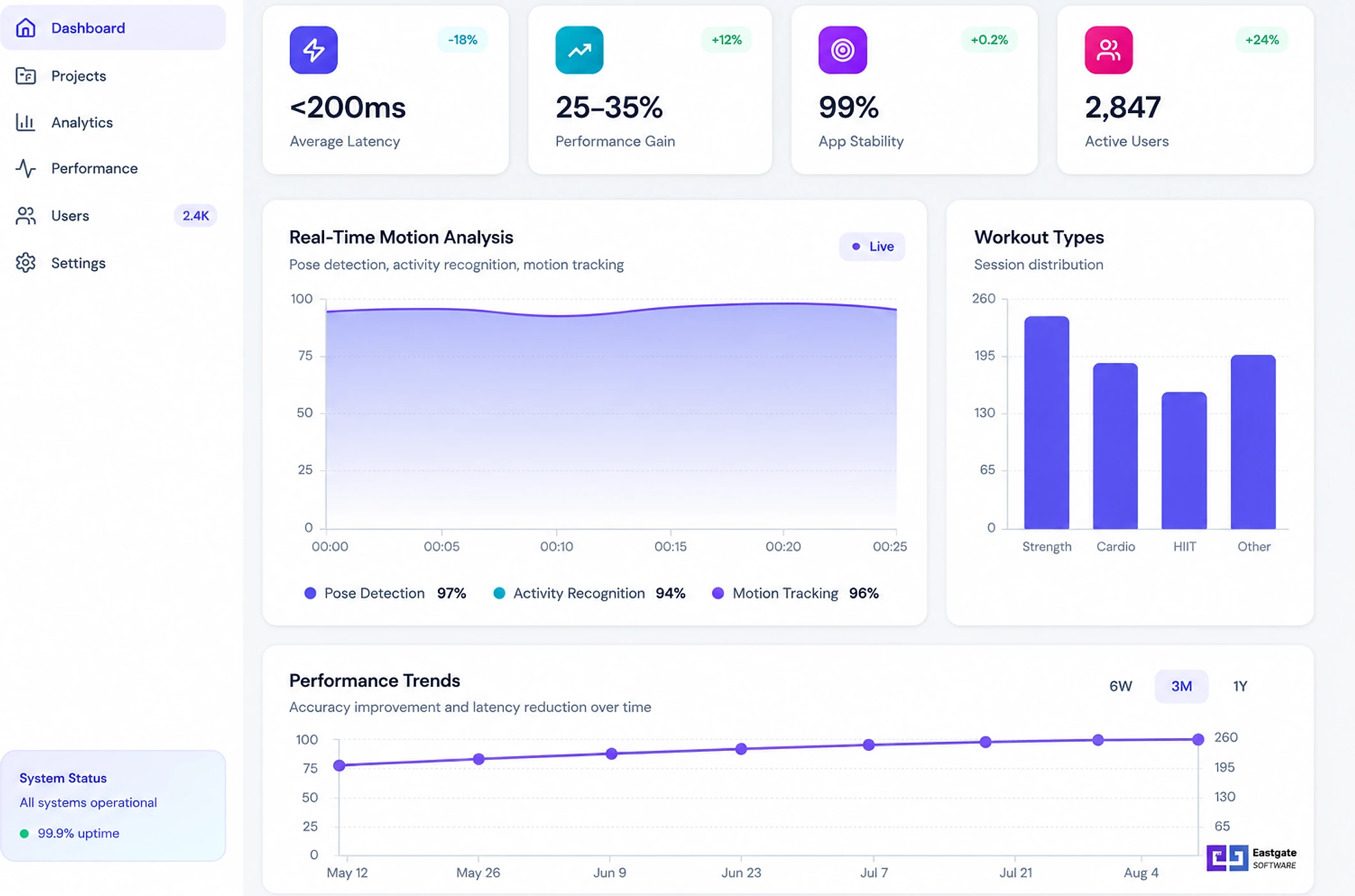1355x896 pixels.
Task: Click the Eastgate Software logo
Action: pyautogui.click(x=1251, y=858)
